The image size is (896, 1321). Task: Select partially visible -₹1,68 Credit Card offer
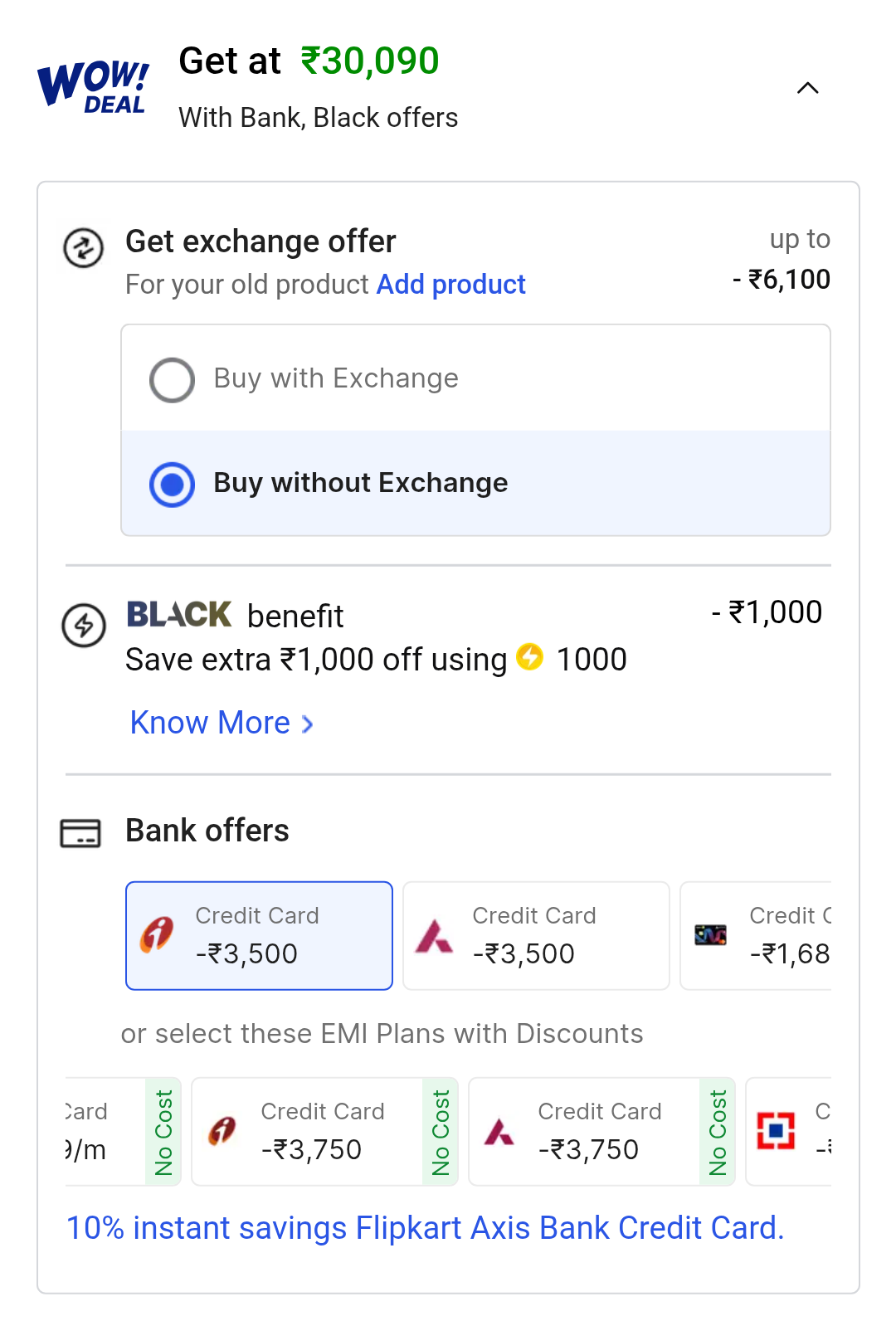(756, 935)
